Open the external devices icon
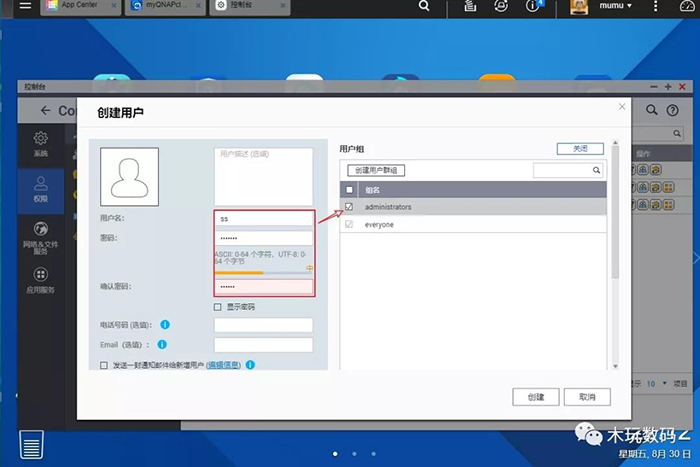Image resolution: width=700 pixels, height=467 pixels. pyautogui.click(x=501, y=6)
